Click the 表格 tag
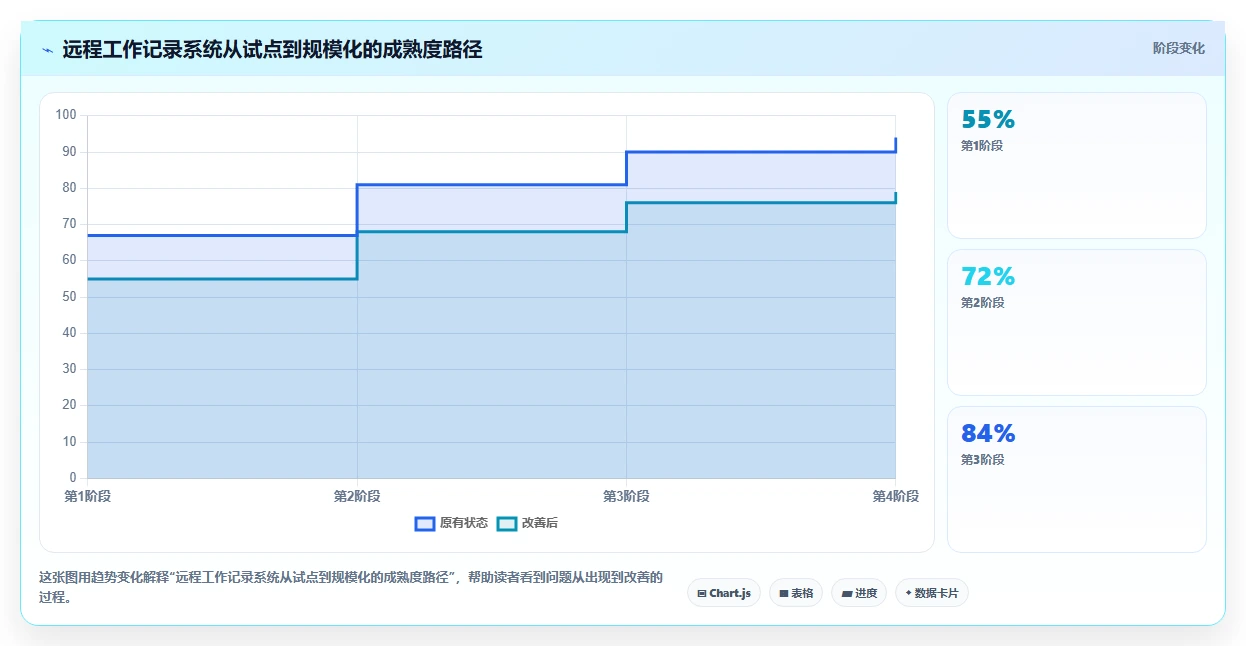The image size is (1246, 646). click(796, 593)
